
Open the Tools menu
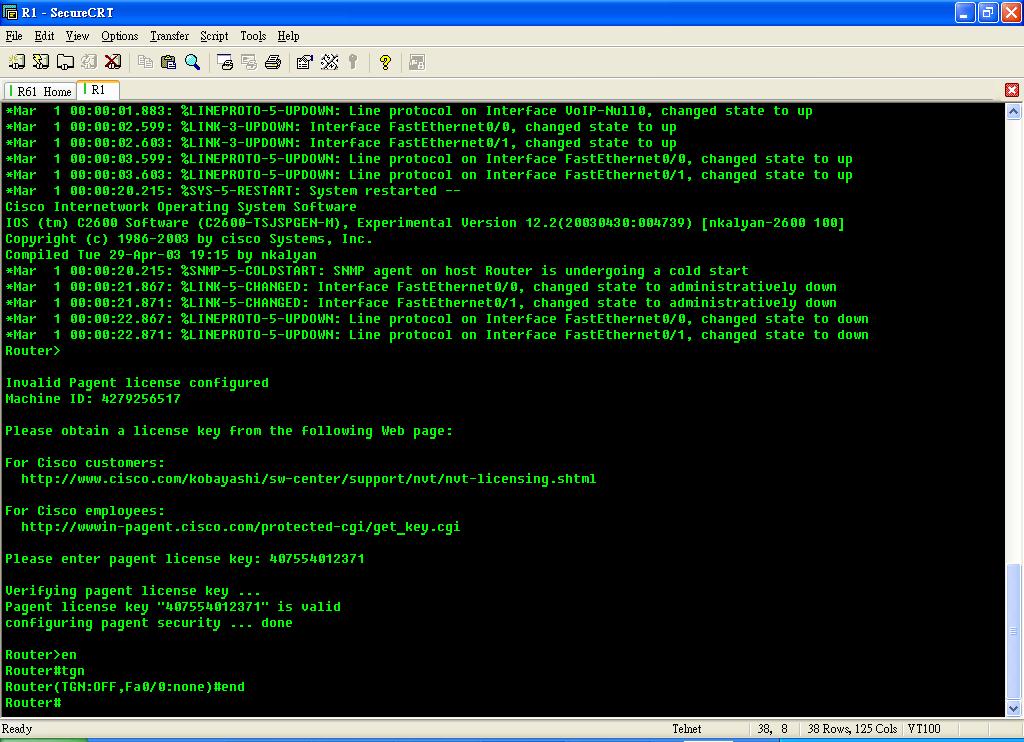[x=253, y=36]
